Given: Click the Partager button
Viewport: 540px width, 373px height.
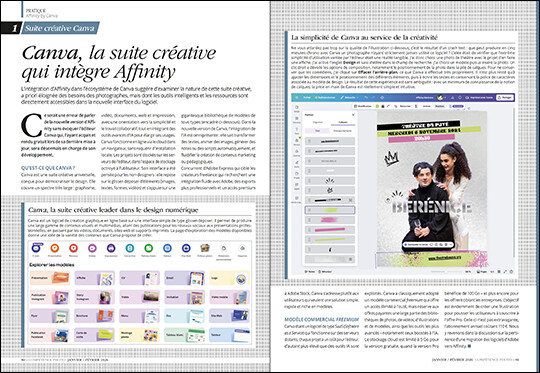Looking at the screenshot, I should (505, 97).
